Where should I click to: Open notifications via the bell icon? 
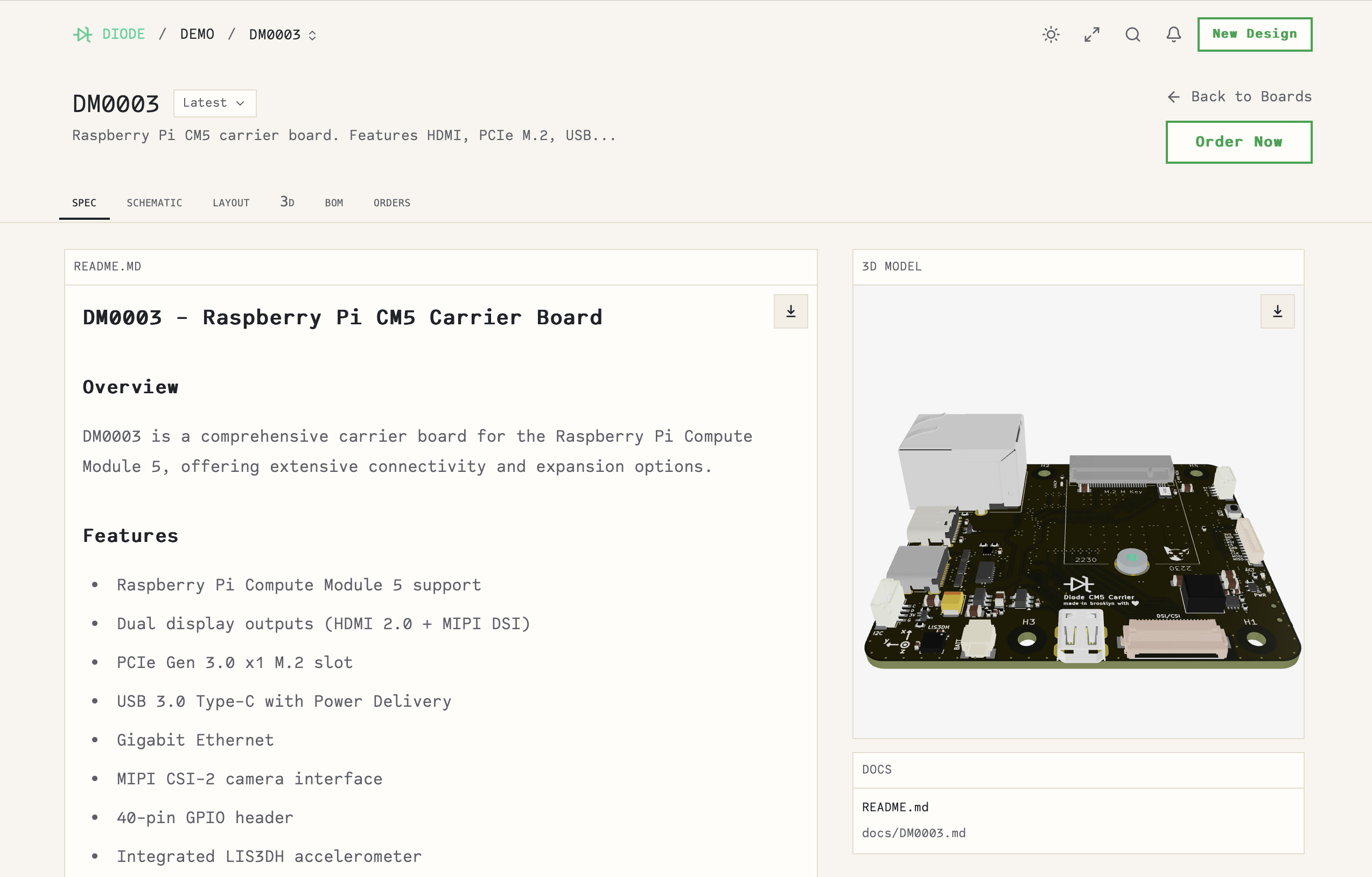point(1173,35)
